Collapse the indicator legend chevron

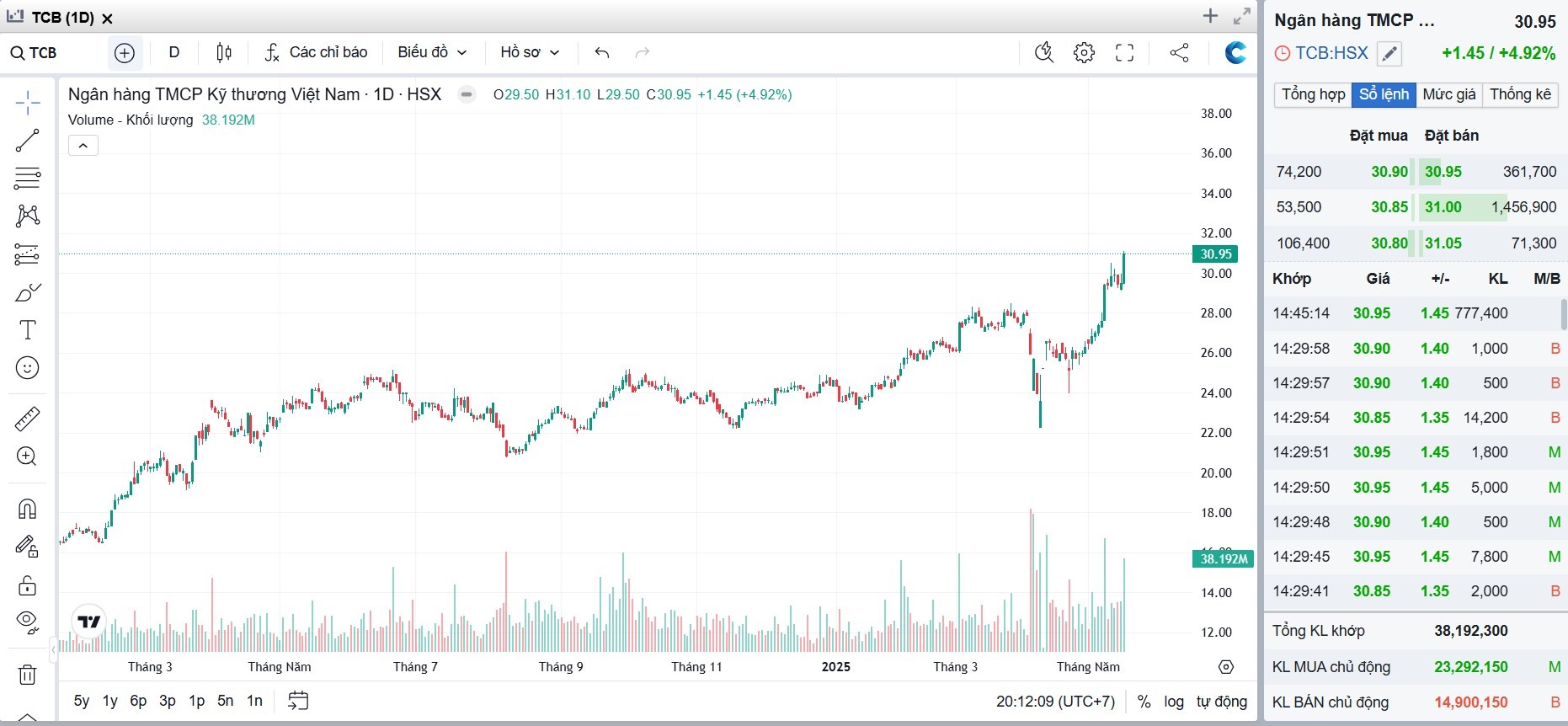pos(83,146)
